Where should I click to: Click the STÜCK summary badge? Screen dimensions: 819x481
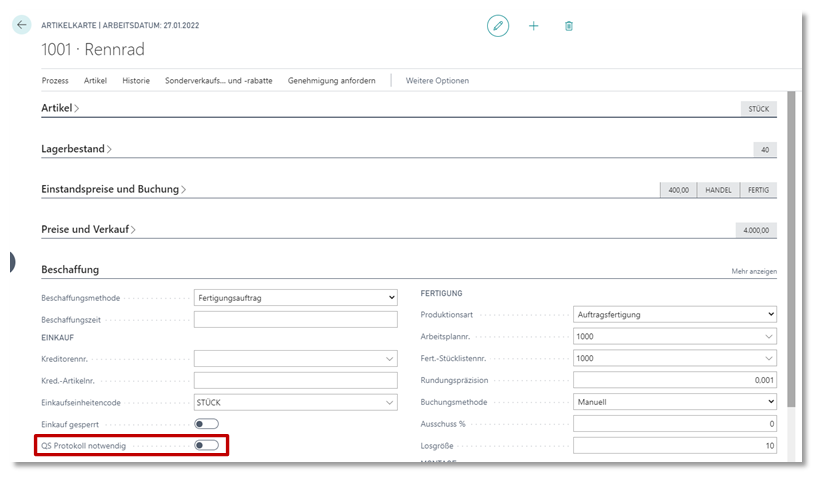tap(758, 109)
